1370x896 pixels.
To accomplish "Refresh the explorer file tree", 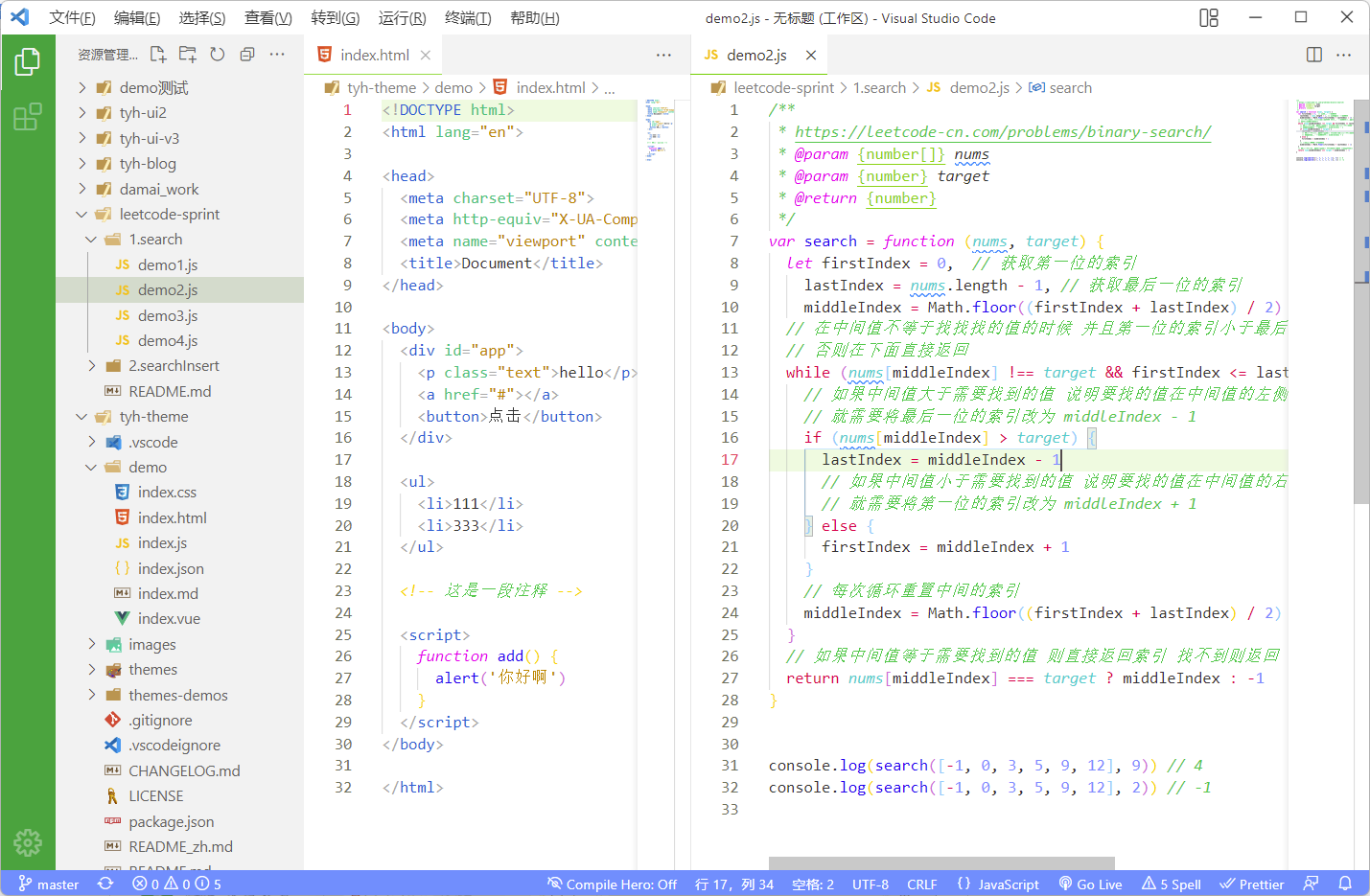I will 218,55.
